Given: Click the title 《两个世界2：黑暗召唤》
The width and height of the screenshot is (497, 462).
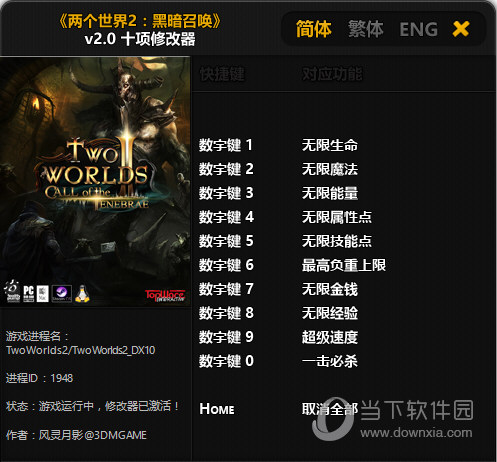Looking at the screenshot, I should coord(139,21).
